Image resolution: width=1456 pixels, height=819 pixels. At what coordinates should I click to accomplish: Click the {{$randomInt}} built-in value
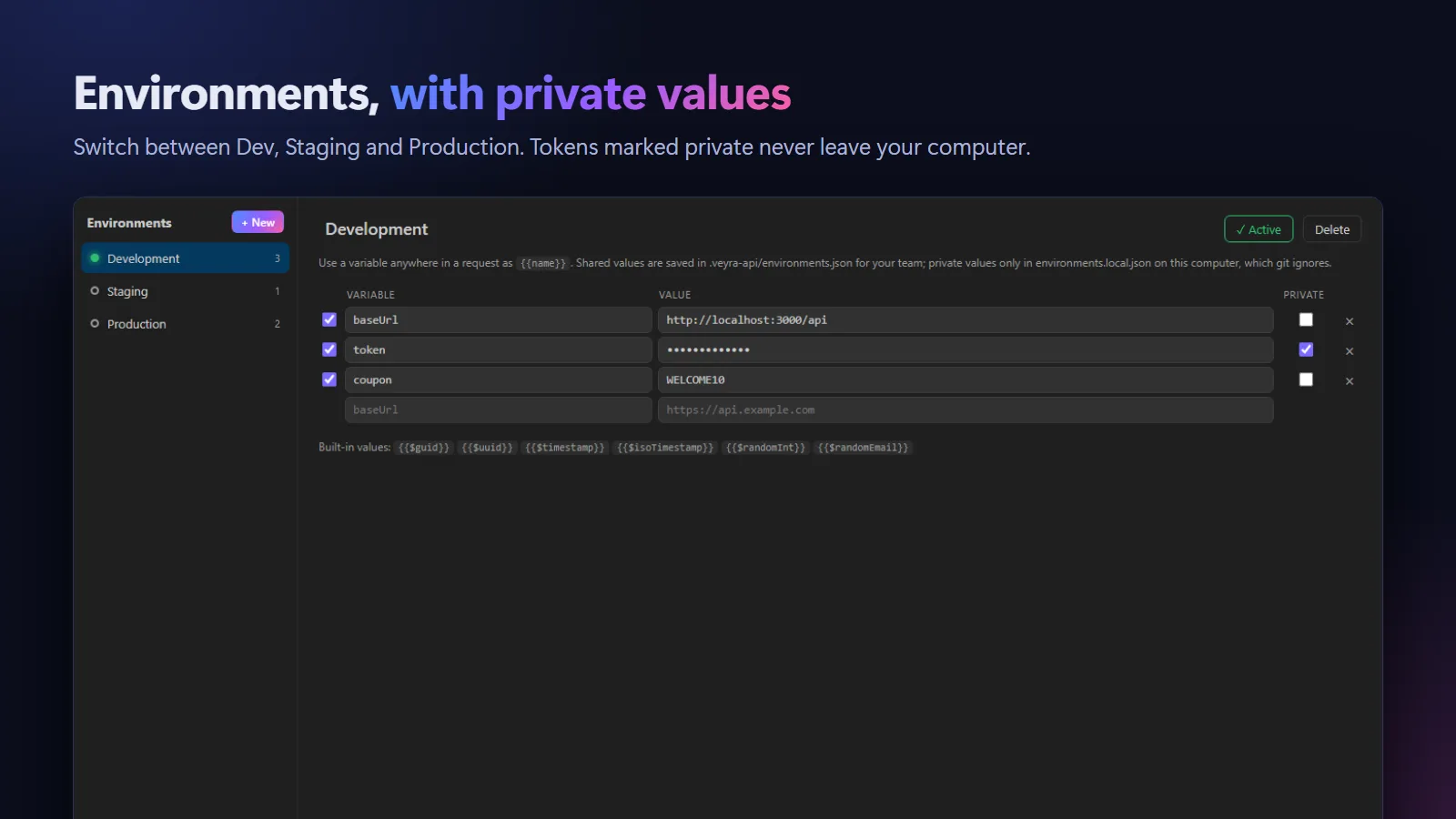coord(765,448)
